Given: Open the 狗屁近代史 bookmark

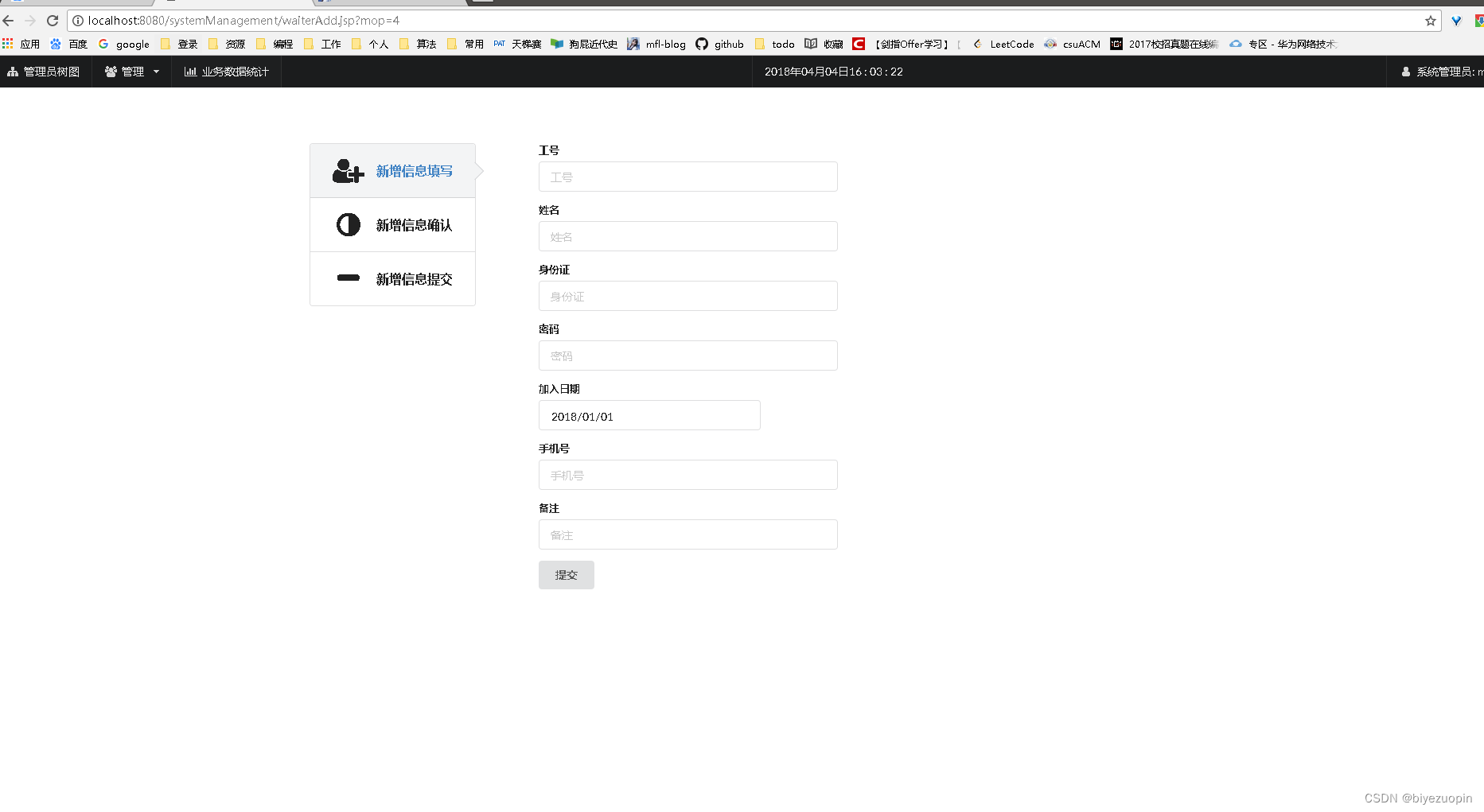Looking at the screenshot, I should tap(584, 44).
